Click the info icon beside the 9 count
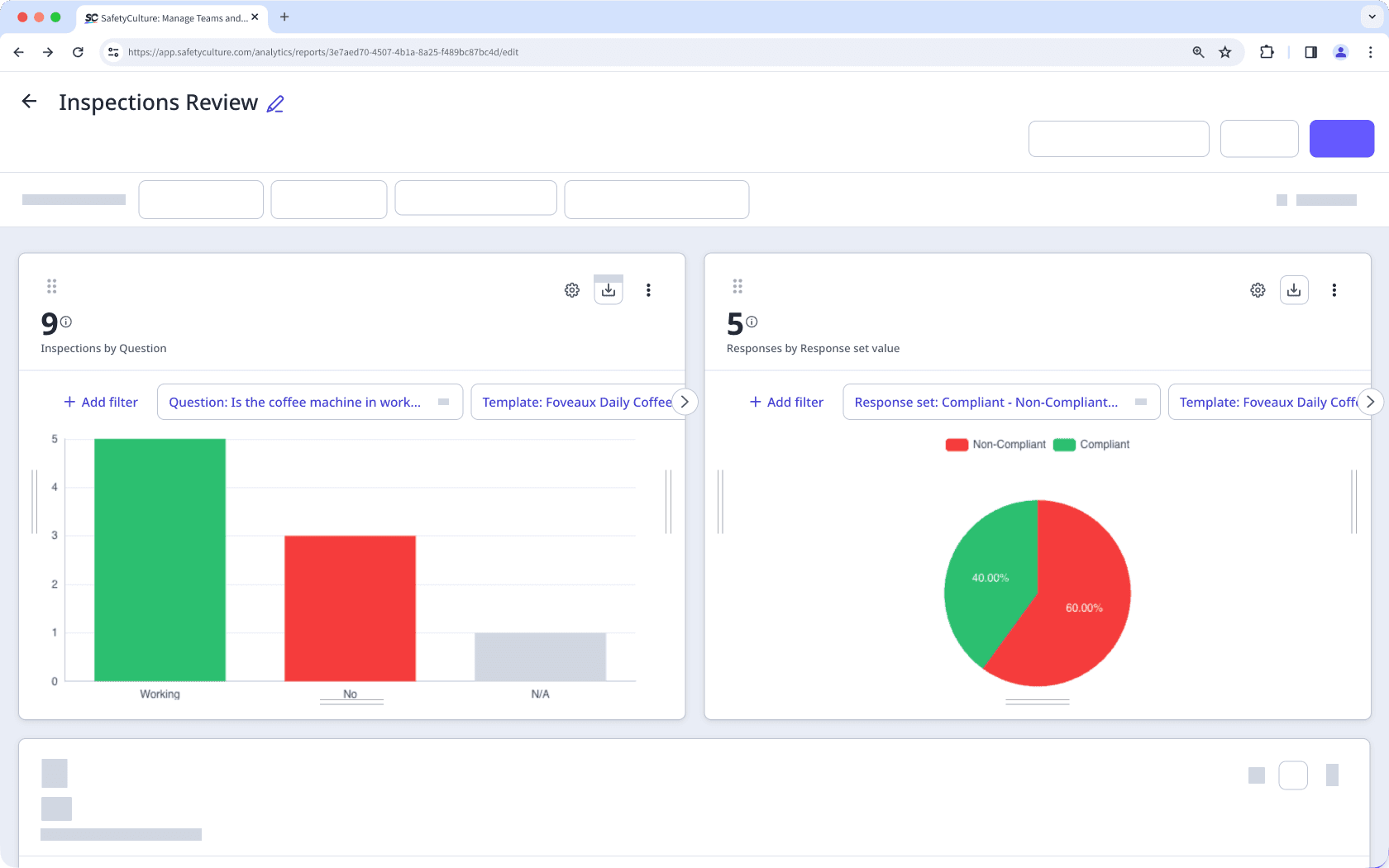Viewport: 1389px width, 868px height. coord(67,322)
